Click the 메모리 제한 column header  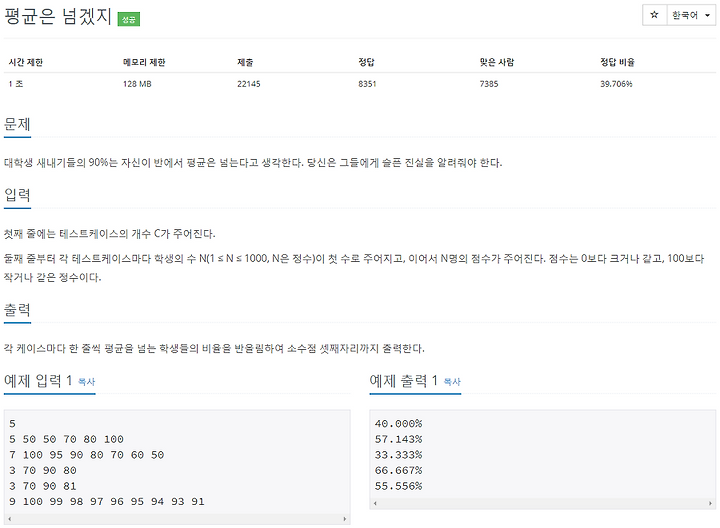click(x=144, y=62)
